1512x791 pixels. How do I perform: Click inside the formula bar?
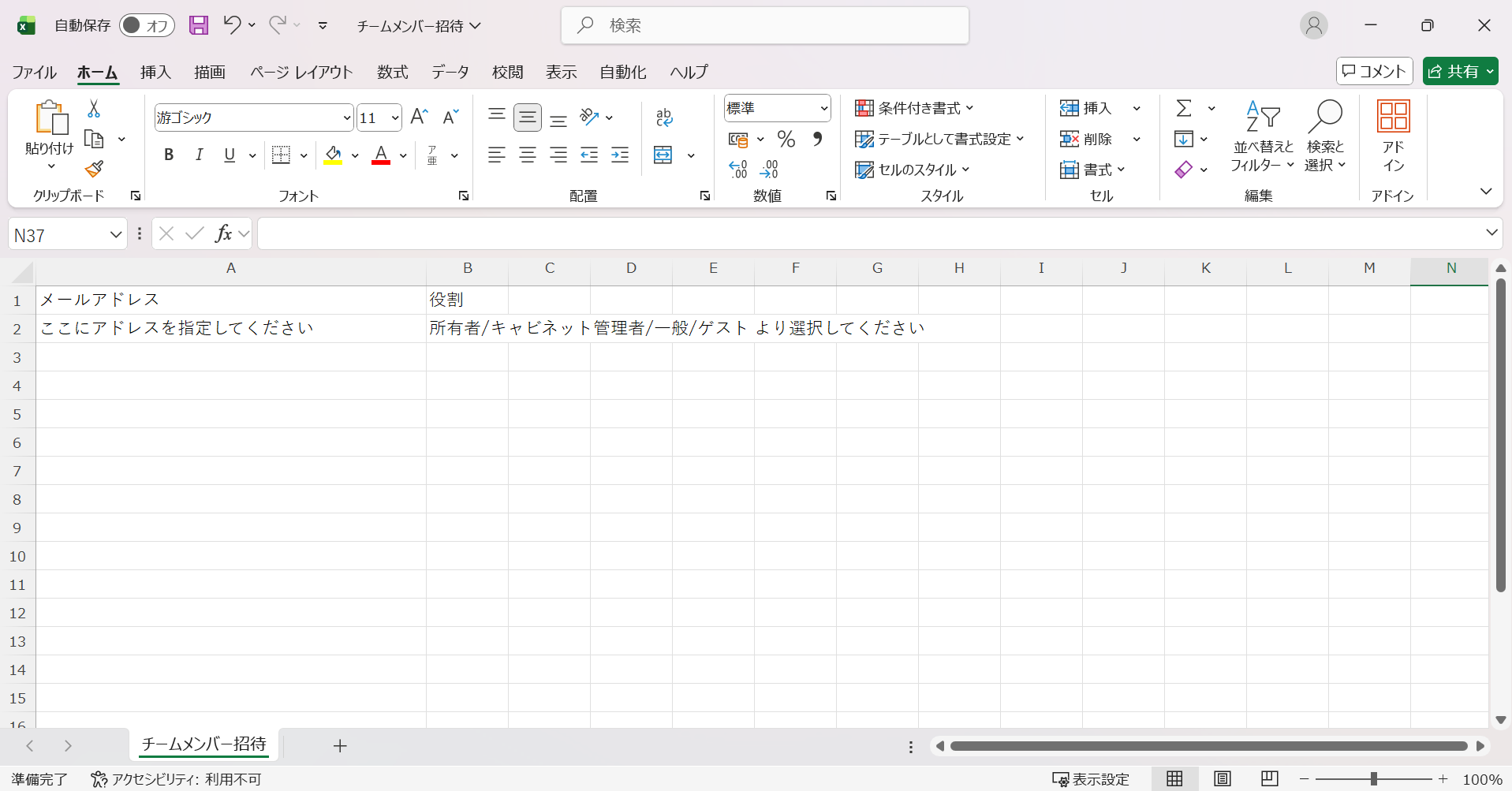(631, 233)
